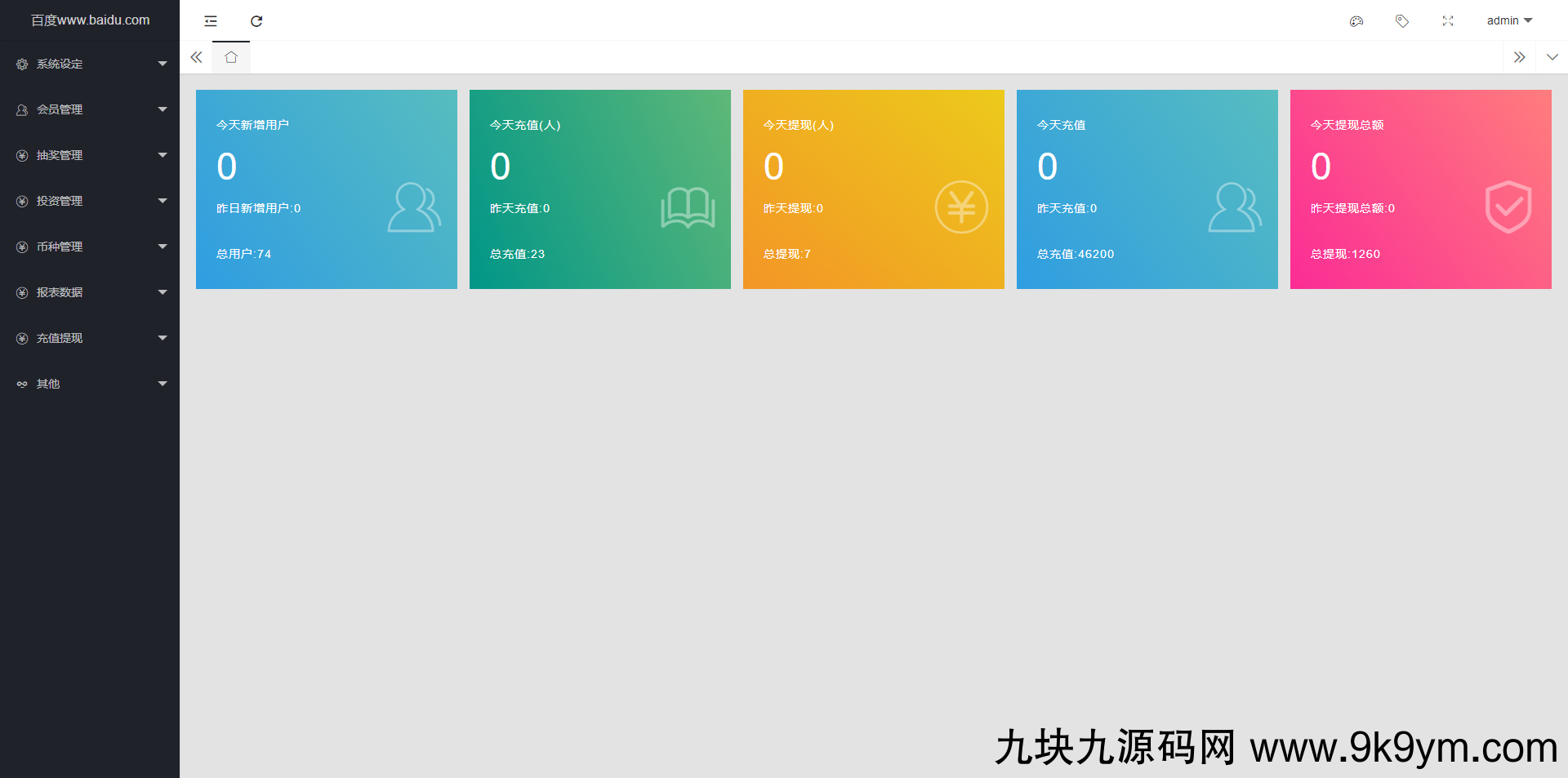Image resolution: width=1568 pixels, height=778 pixels.
Task: Enter fullscreen using the expand icon
Action: [x=1447, y=20]
